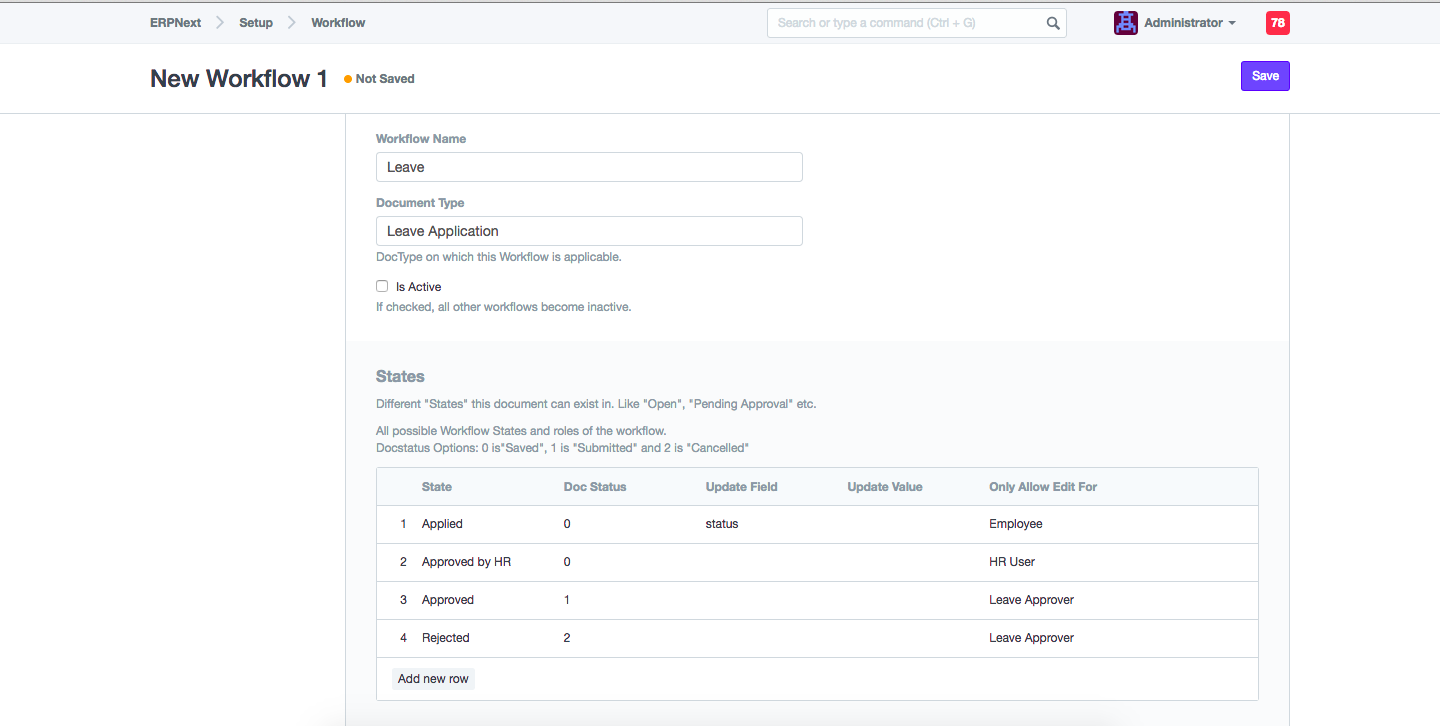The width and height of the screenshot is (1440, 726).
Task: Open the Document Type field
Action: click(x=589, y=231)
